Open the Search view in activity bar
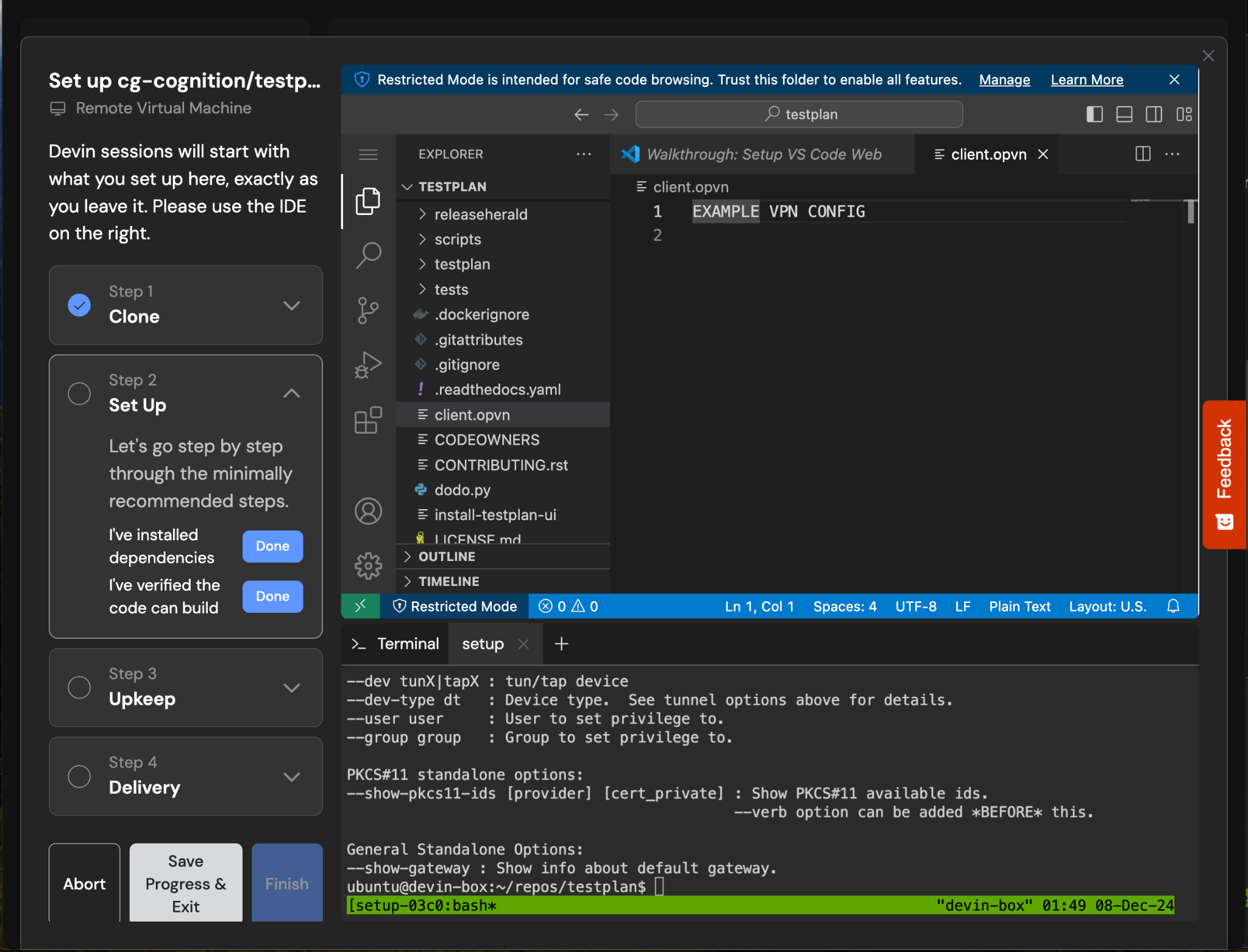 pyautogui.click(x=368, y=255)
